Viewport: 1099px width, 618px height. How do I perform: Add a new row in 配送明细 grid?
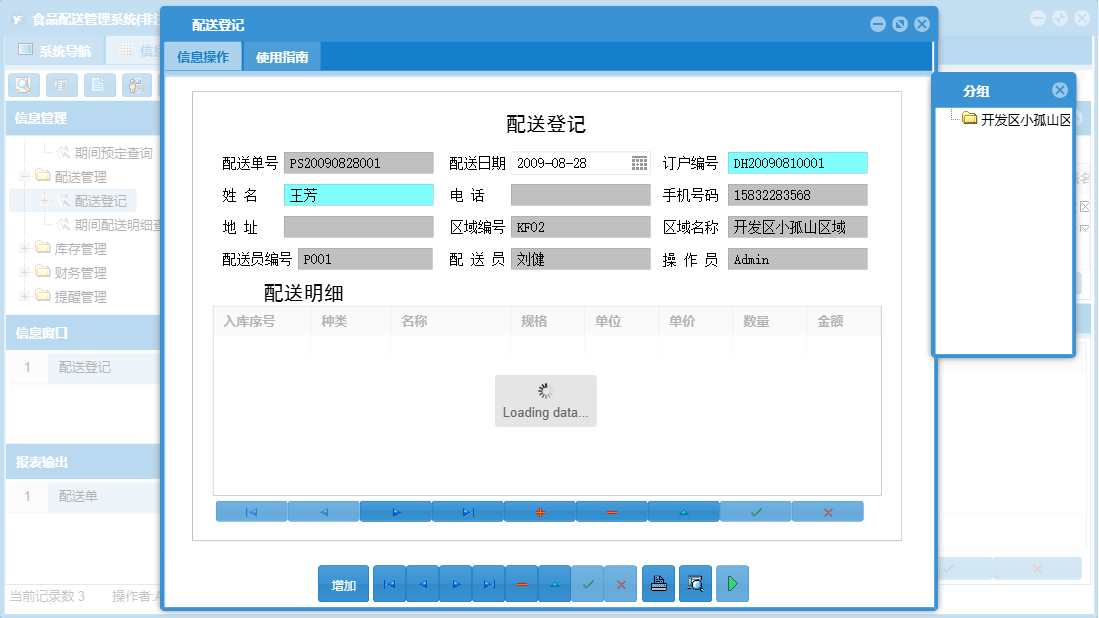(539, 511)
